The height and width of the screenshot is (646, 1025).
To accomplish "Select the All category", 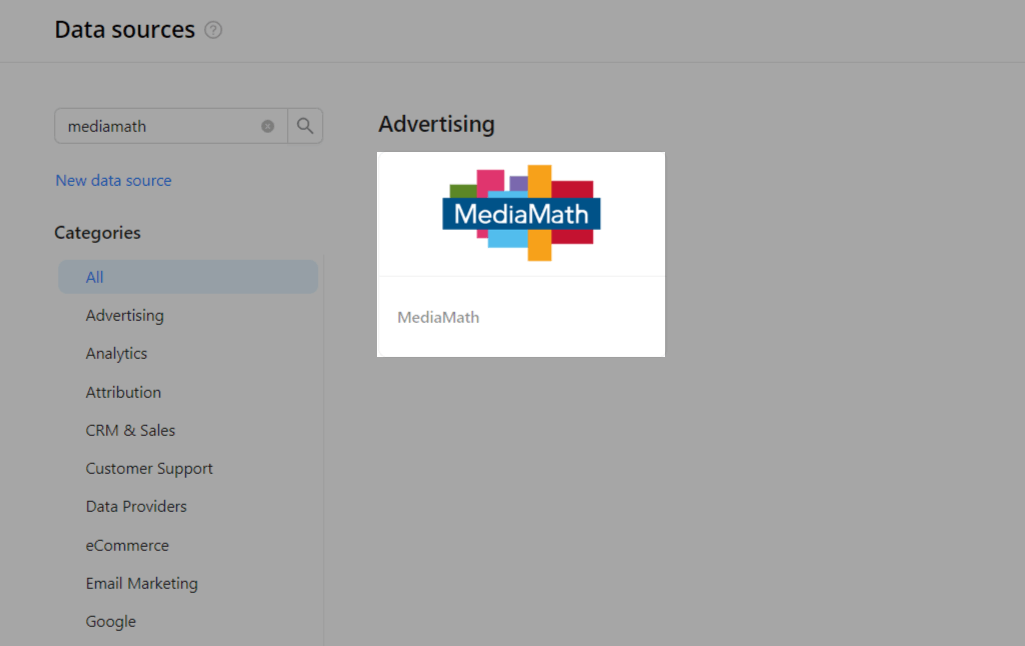I will click(188, 277).
